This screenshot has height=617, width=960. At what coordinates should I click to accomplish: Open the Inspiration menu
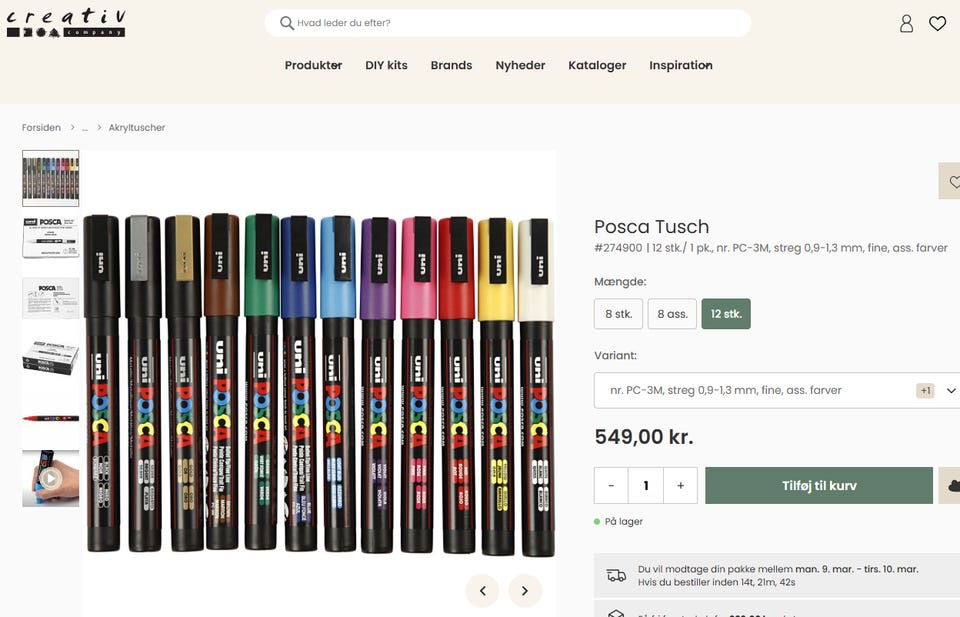(680, 65)
